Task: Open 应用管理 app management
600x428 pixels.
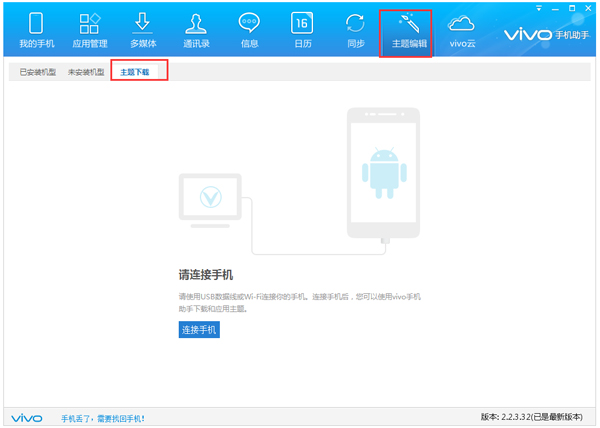Action: tap(89, 30)
